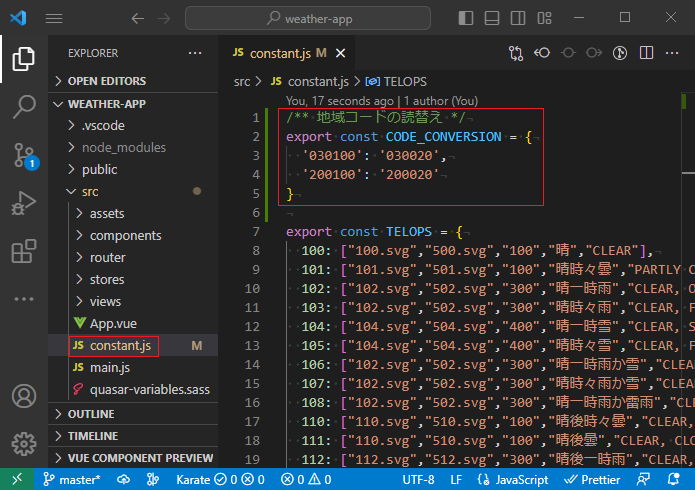
Task: Open App.vue in the explorer
Action: (133, 324)
